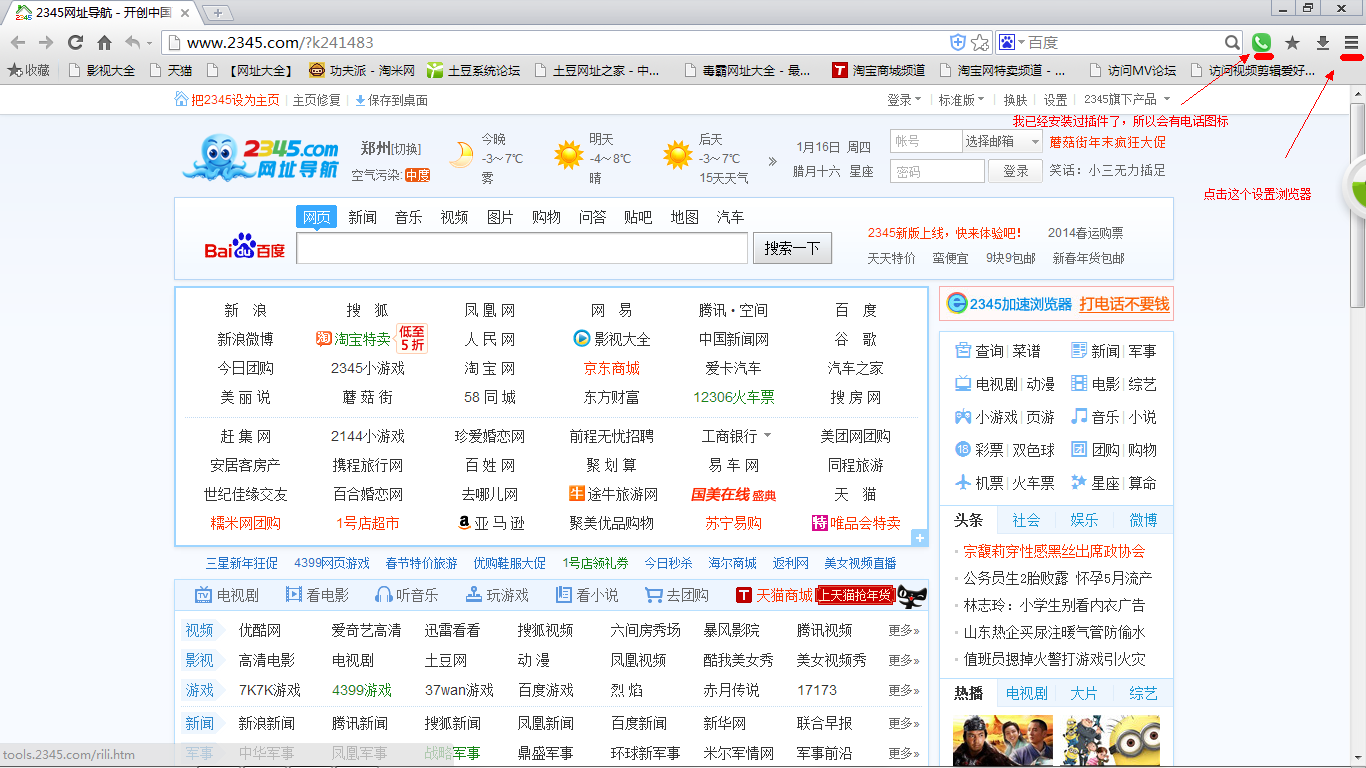Switch to the 微博 news tab

click(x=1143, y=520)
